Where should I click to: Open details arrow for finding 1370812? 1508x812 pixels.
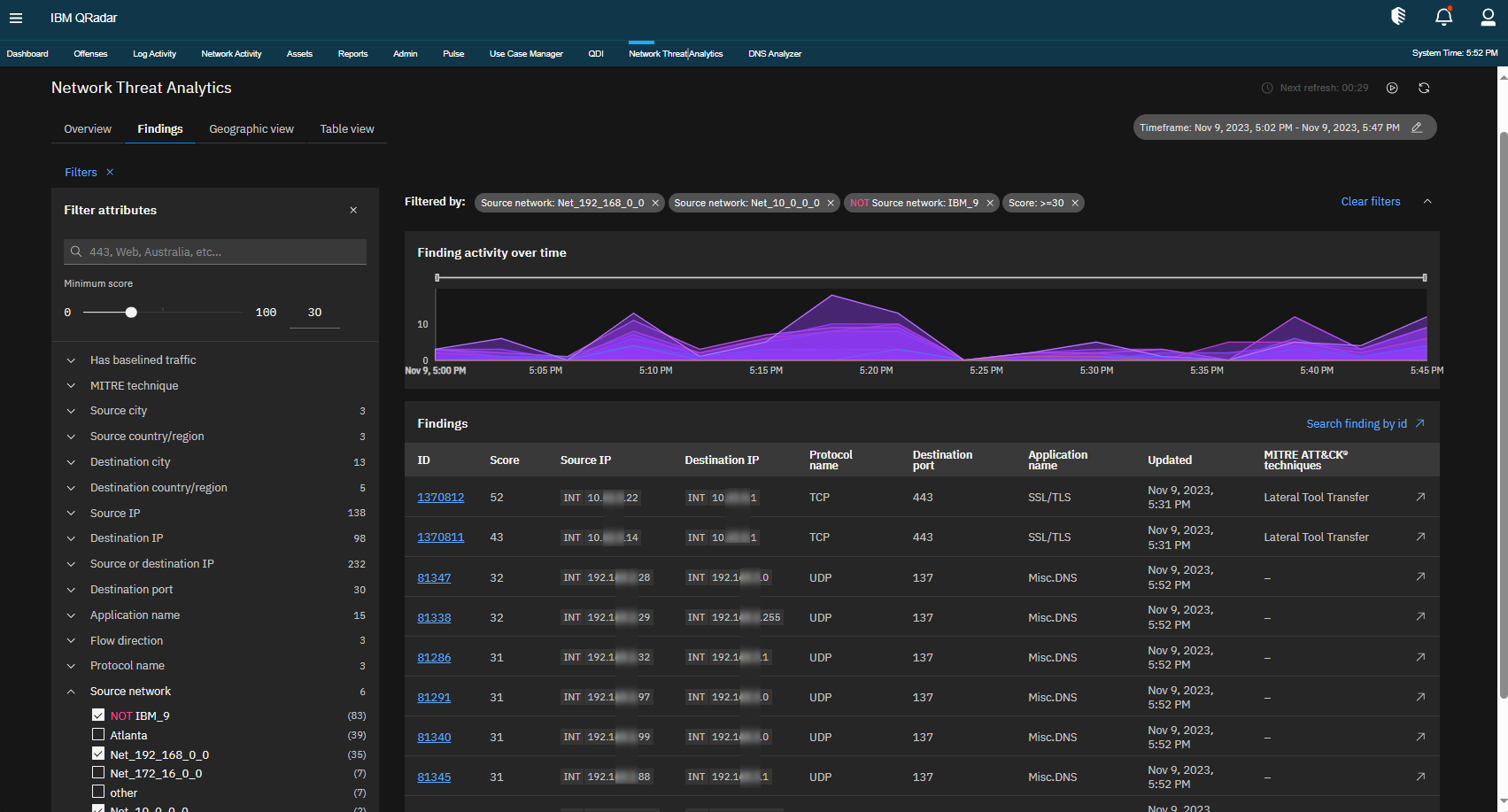coord(1420,497)
